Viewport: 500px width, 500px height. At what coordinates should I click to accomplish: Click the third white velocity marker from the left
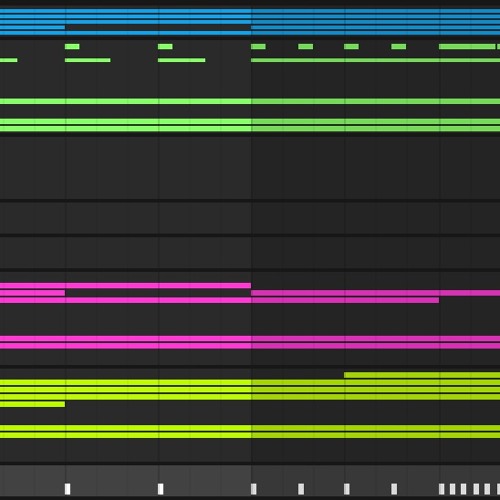point(254,489)
